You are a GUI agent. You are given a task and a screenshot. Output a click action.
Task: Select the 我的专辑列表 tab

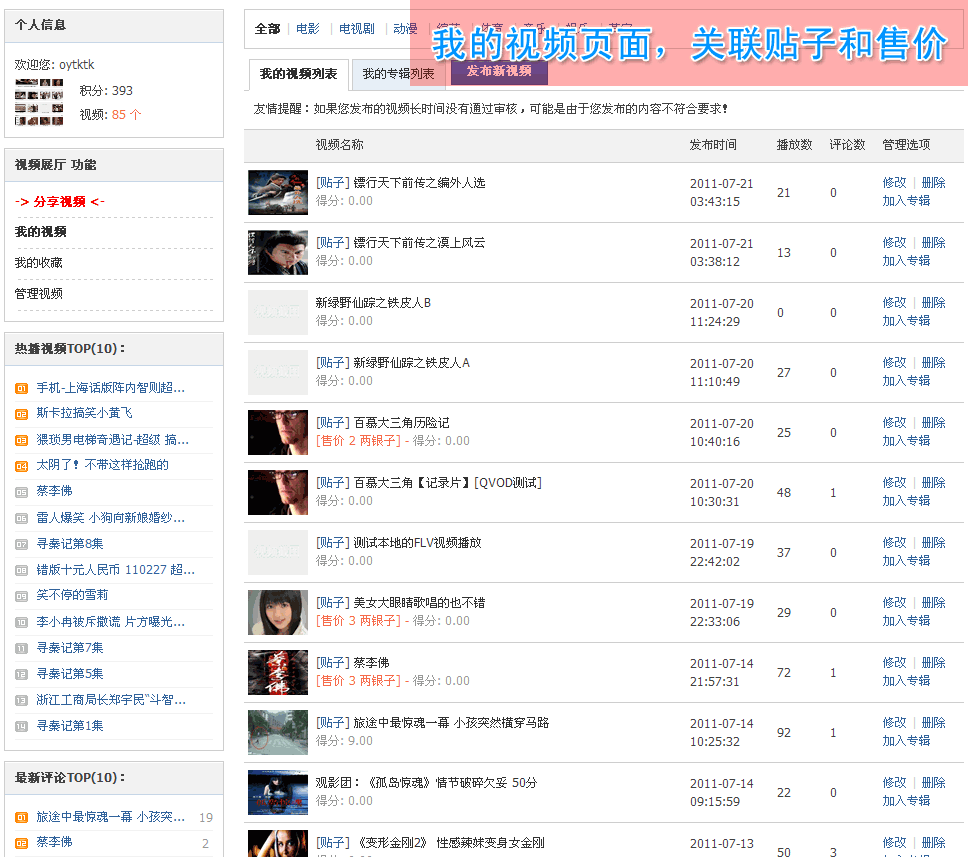tap(398, 74)
